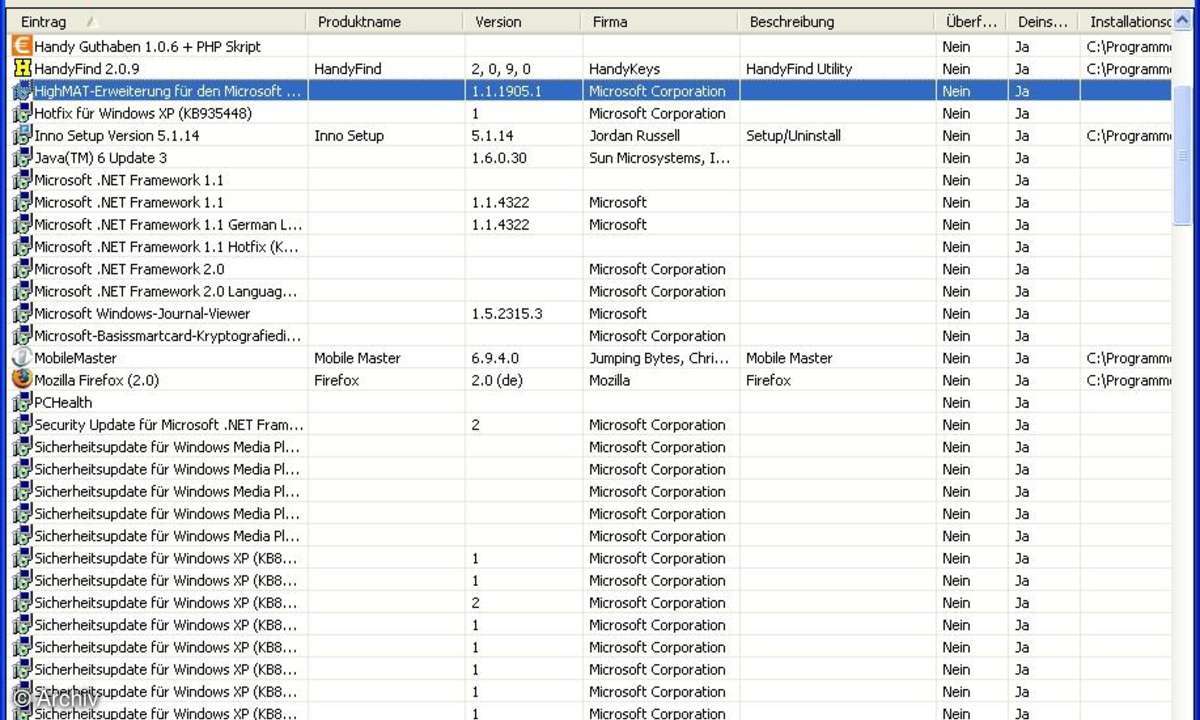Click version cell 1.5.2315.3

pos(506,313)
